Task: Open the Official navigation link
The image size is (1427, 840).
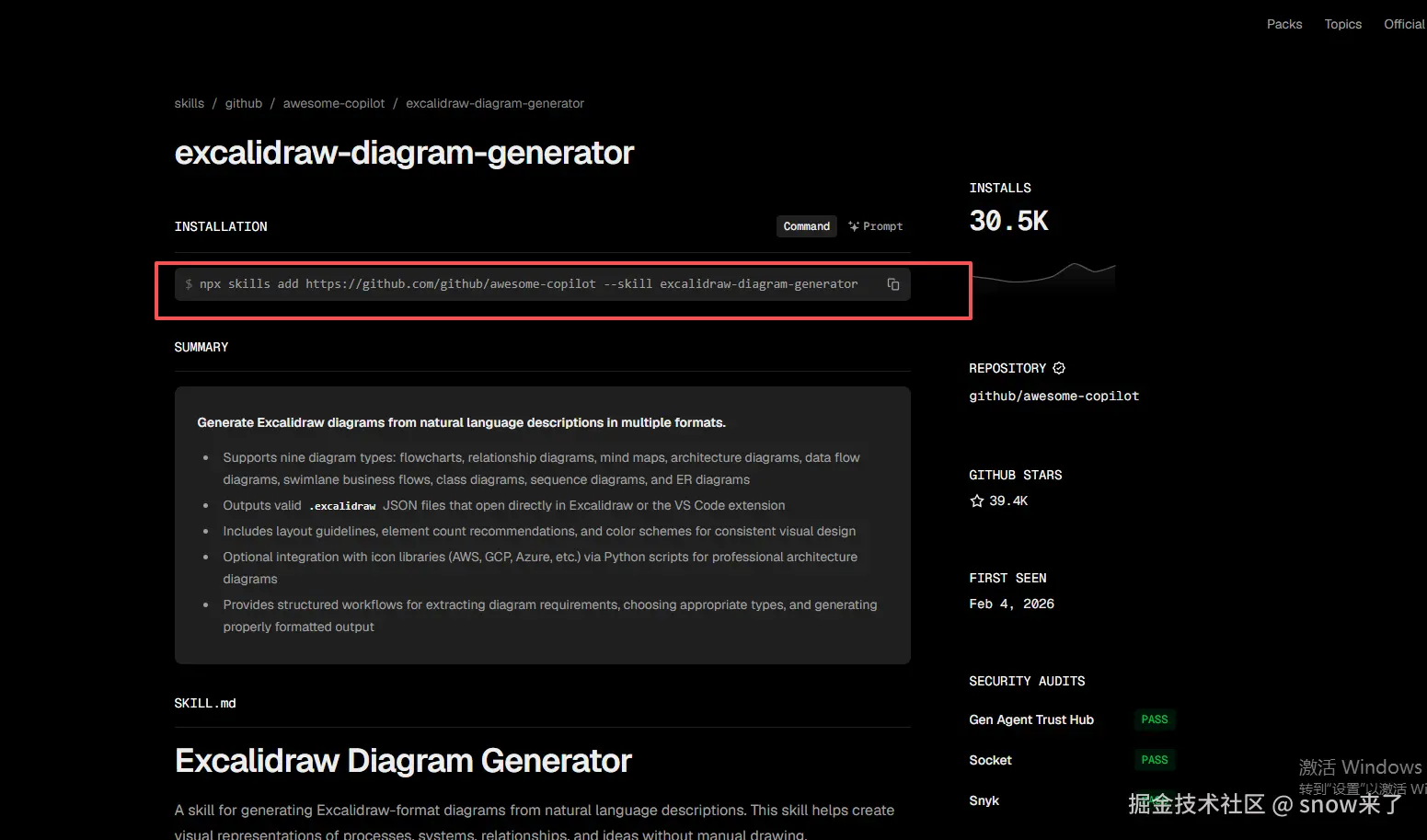Action: (x=1405, y=24)
